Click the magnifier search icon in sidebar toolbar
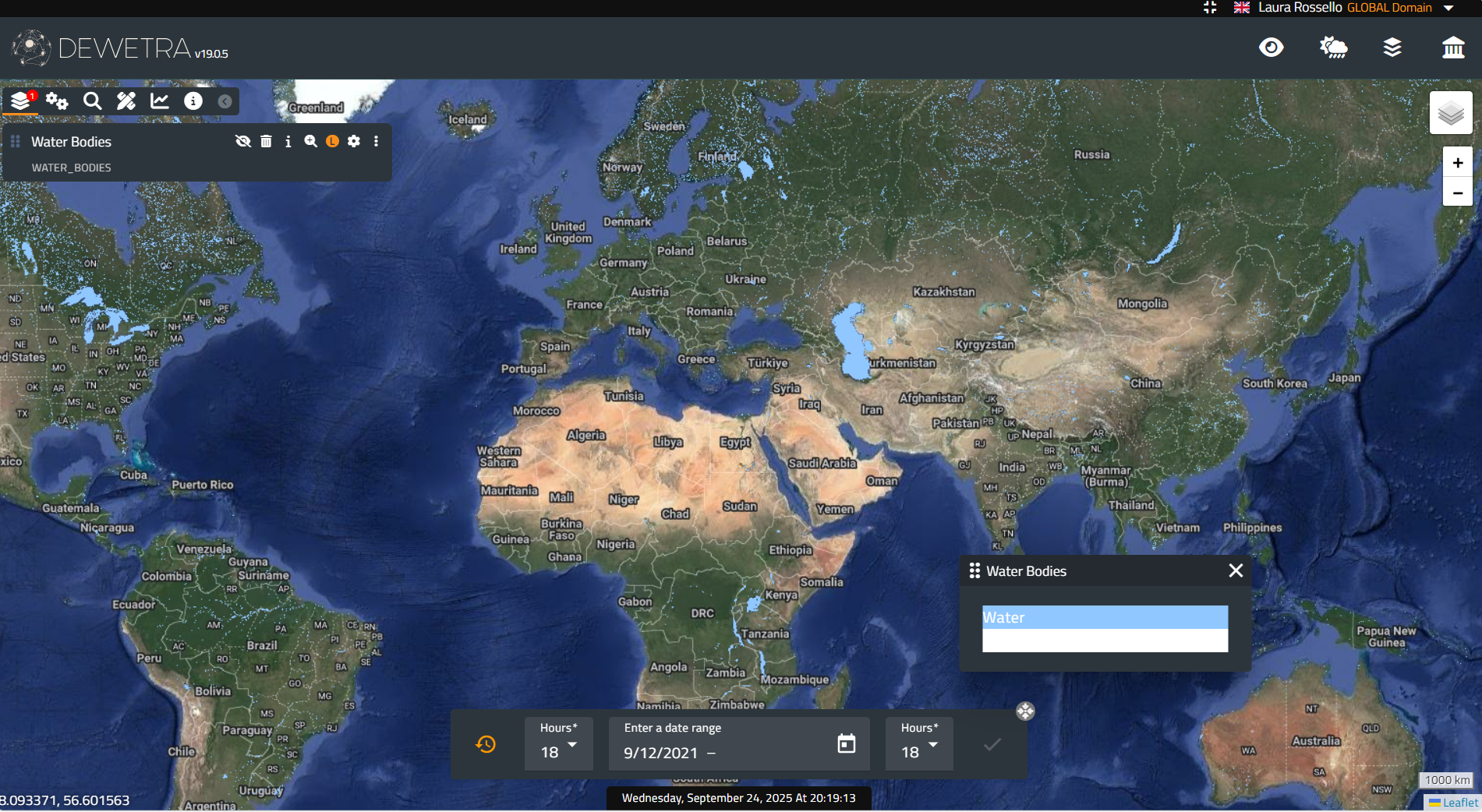1482x812 pixels. [x=92, y=101]
